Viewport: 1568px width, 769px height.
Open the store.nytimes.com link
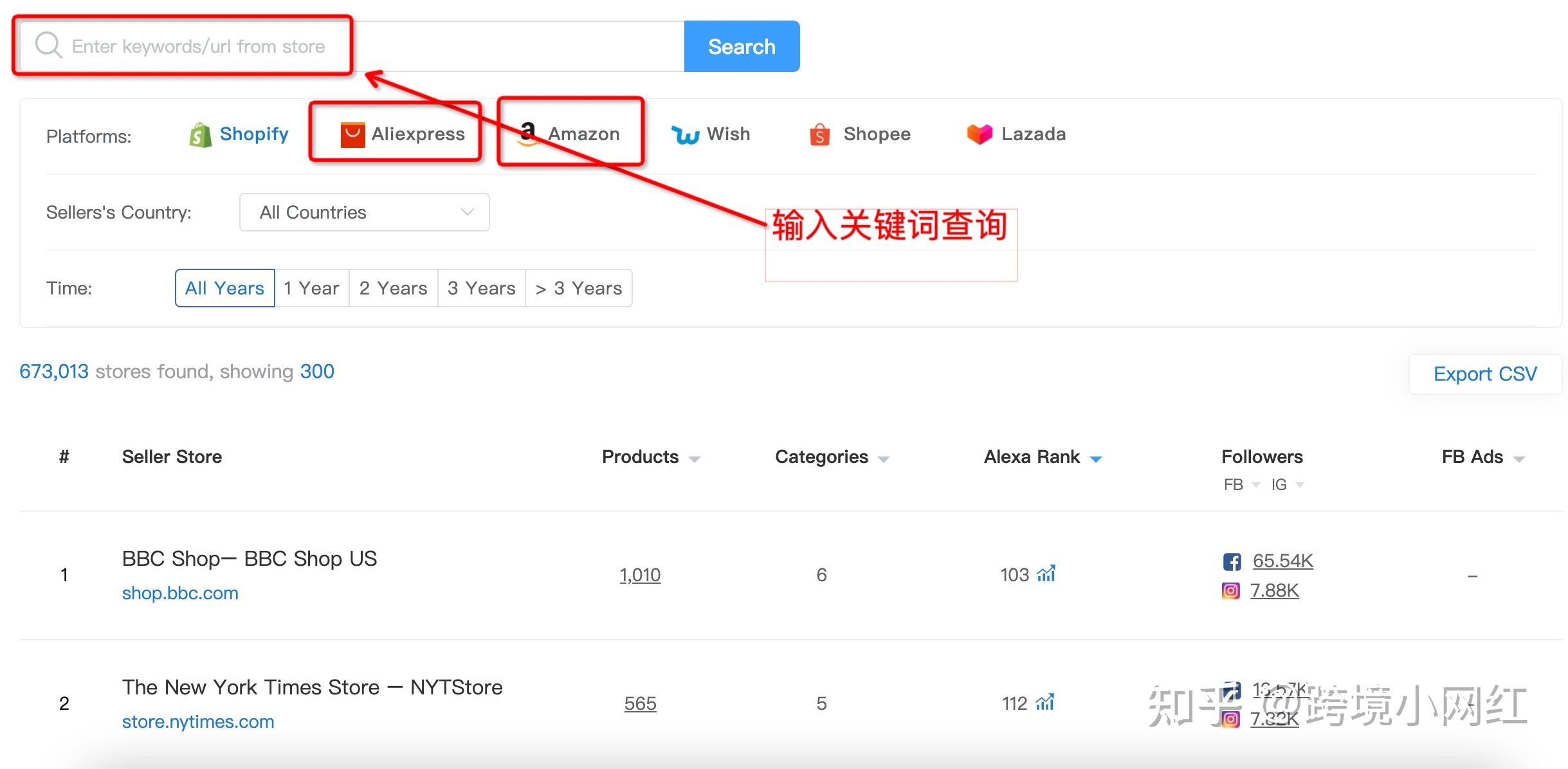198,721
